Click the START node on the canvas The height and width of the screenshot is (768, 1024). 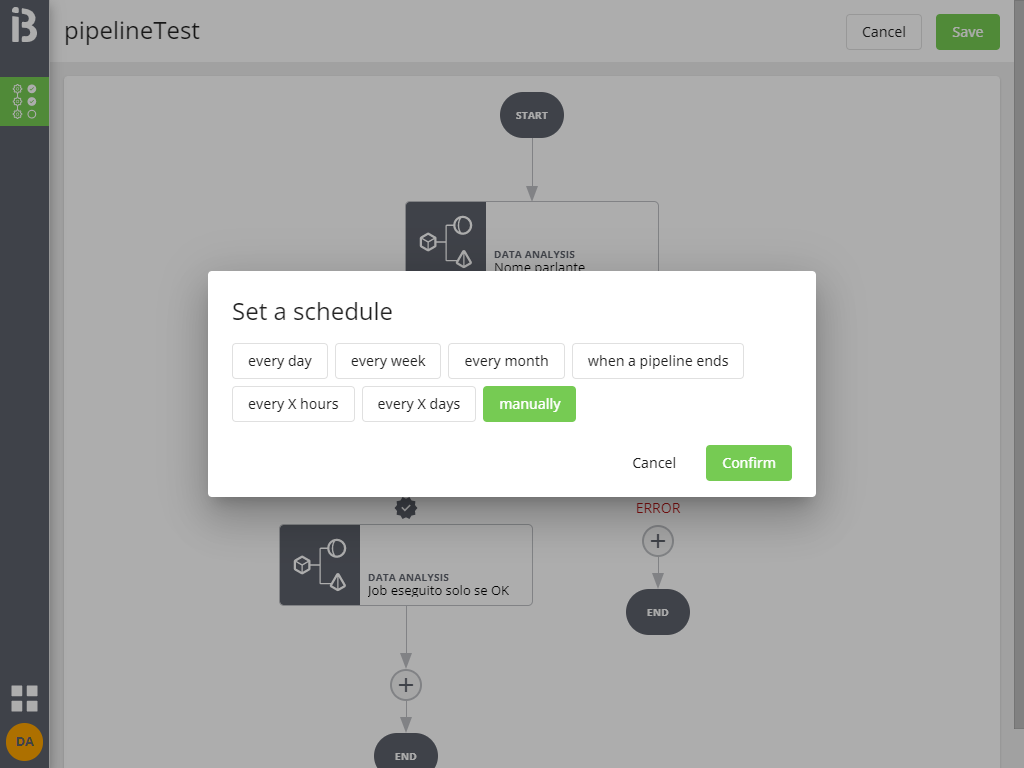click(531, 115)
